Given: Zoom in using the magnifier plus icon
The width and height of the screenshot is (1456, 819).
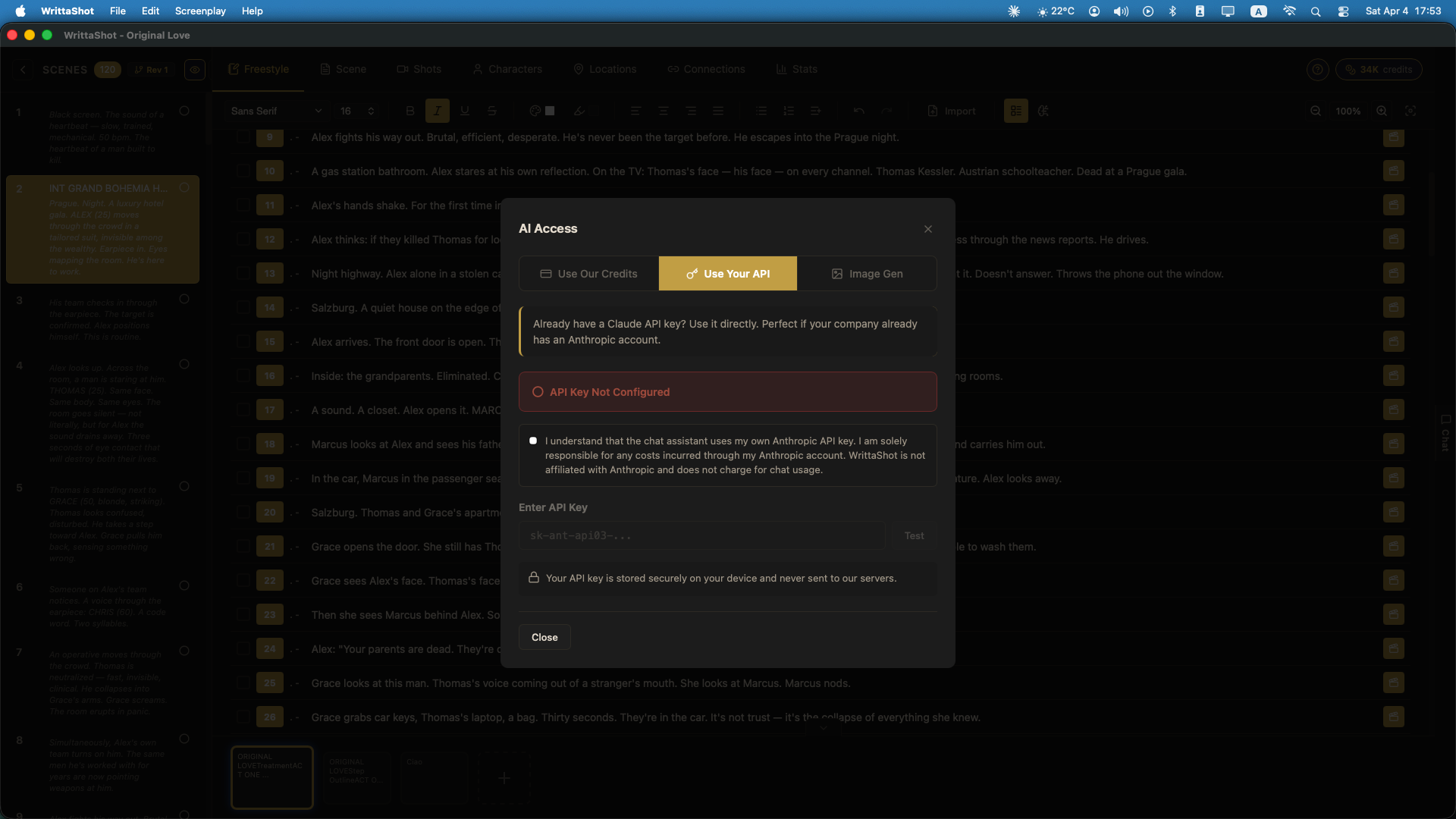Looking at the screenshot, I should pyautogui.click(x=1382, y=111).
